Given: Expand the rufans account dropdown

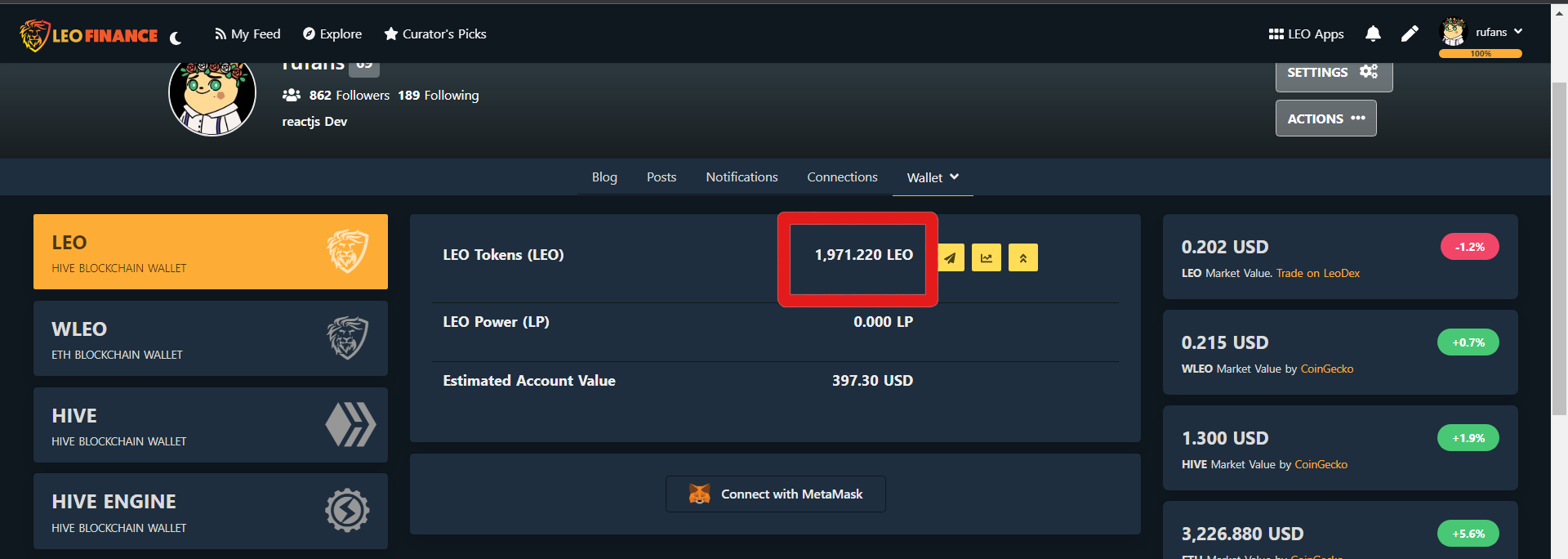Looking at the screenshot, I should [1499, 32].
